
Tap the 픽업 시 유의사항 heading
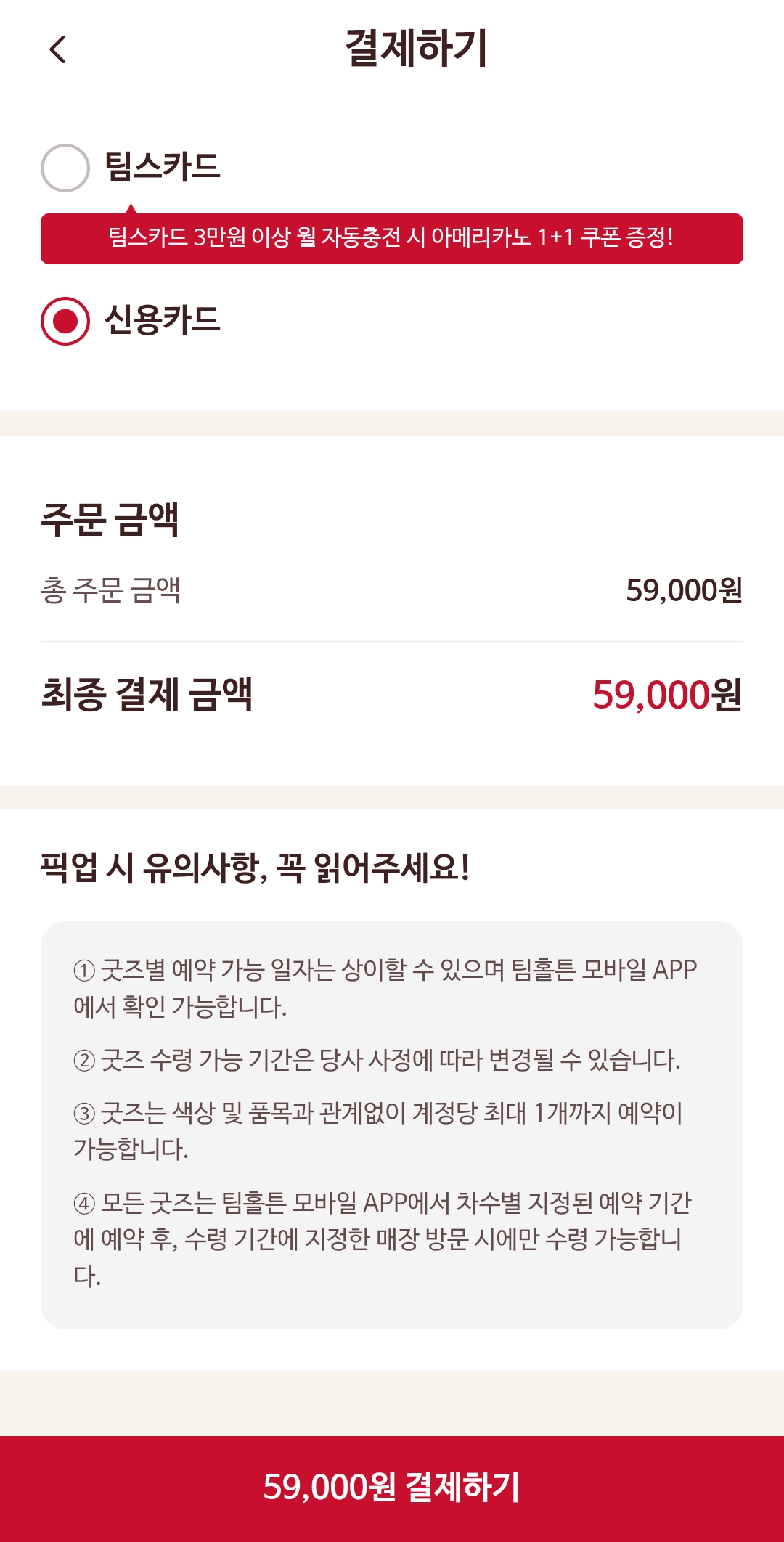click(255, 868)
